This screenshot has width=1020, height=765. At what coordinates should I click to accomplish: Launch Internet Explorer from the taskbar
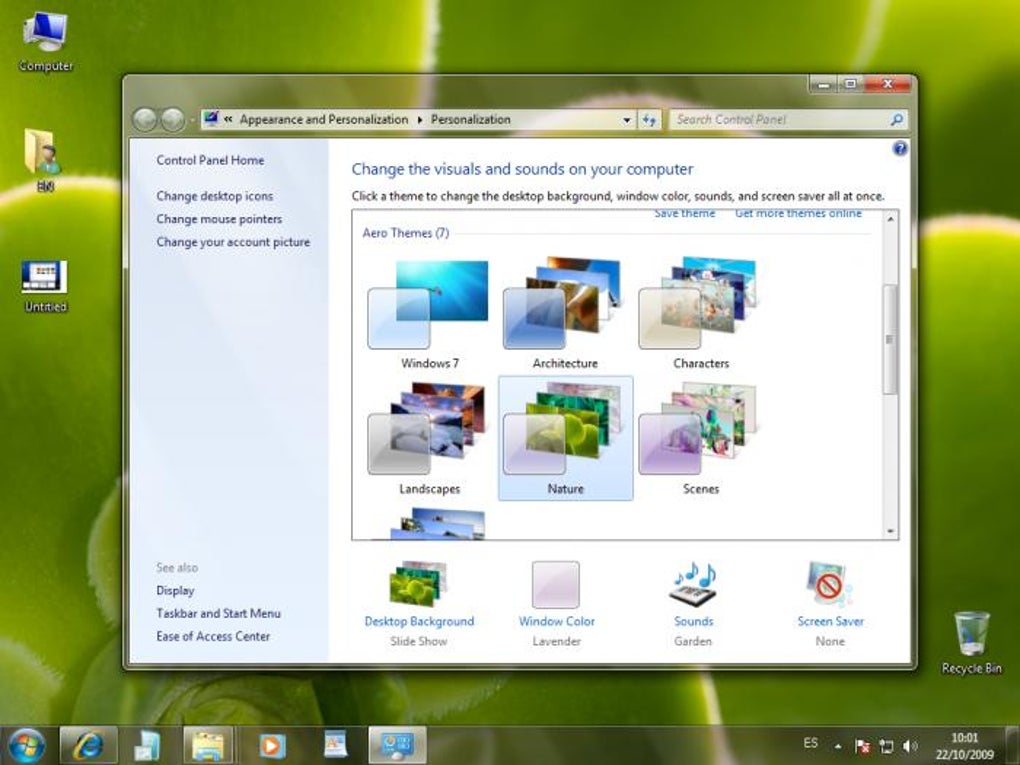coord(89,745)
